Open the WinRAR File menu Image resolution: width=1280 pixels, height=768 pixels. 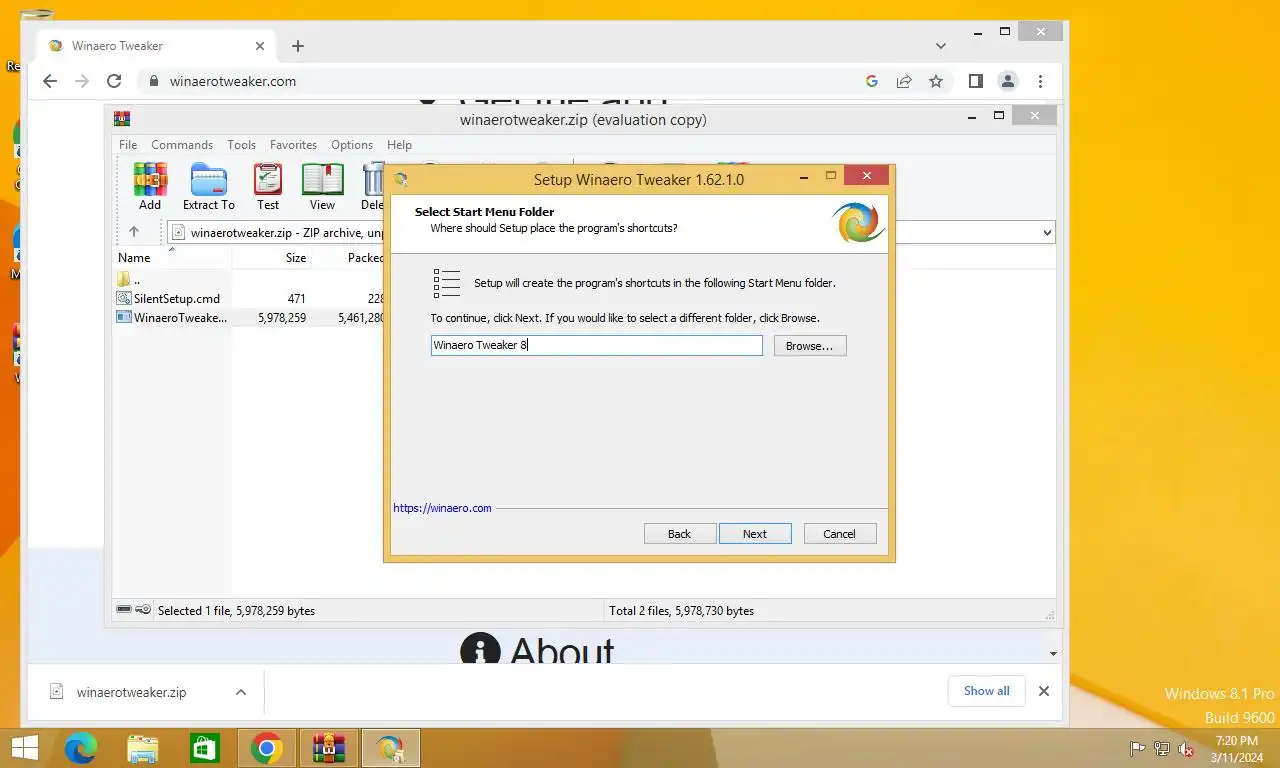[x=128, y=145]
